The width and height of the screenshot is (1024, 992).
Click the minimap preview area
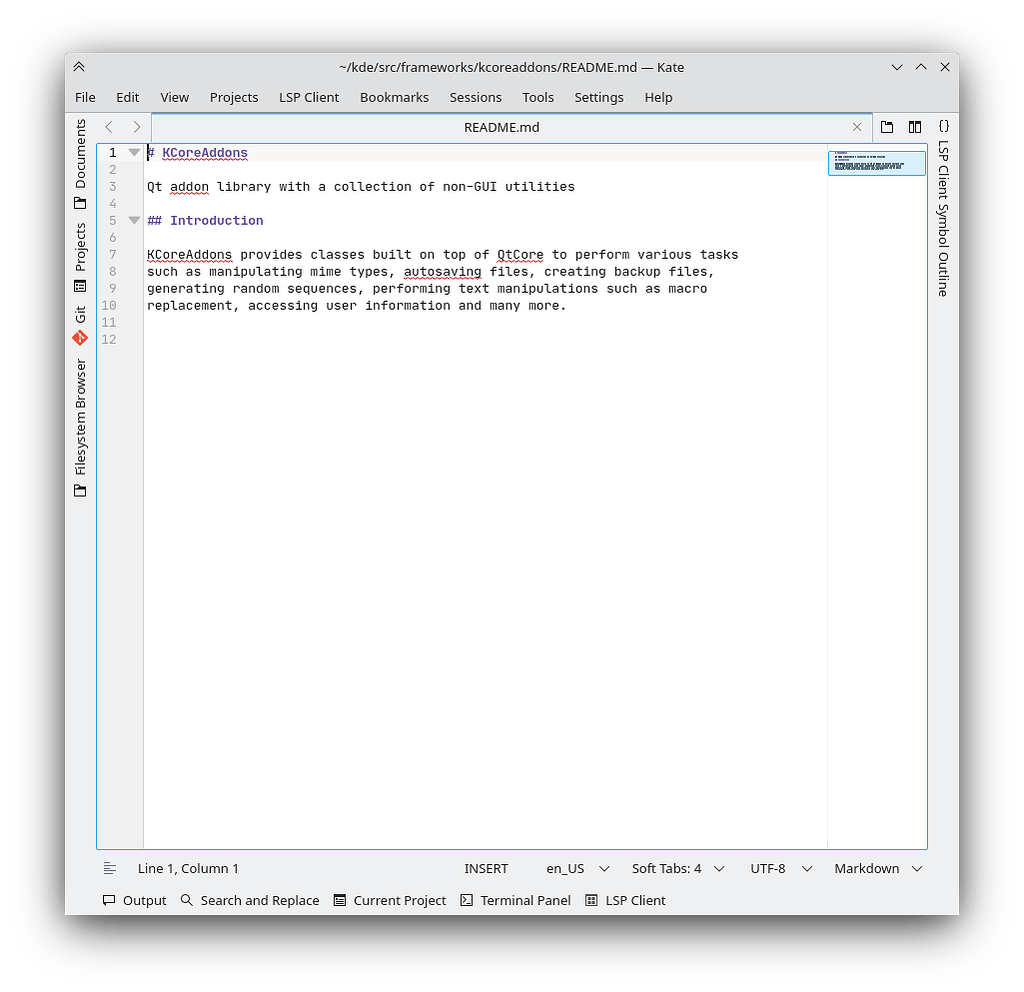[x=876, y=163]
